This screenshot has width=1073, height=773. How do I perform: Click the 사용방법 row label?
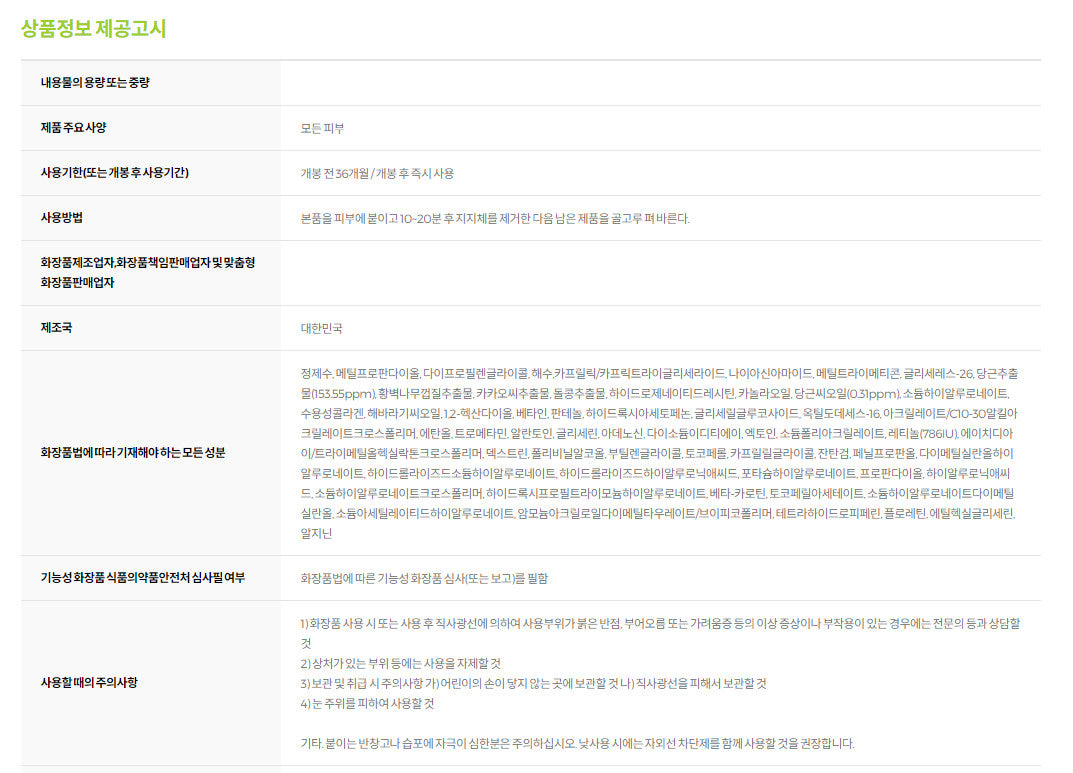[62, 218]
